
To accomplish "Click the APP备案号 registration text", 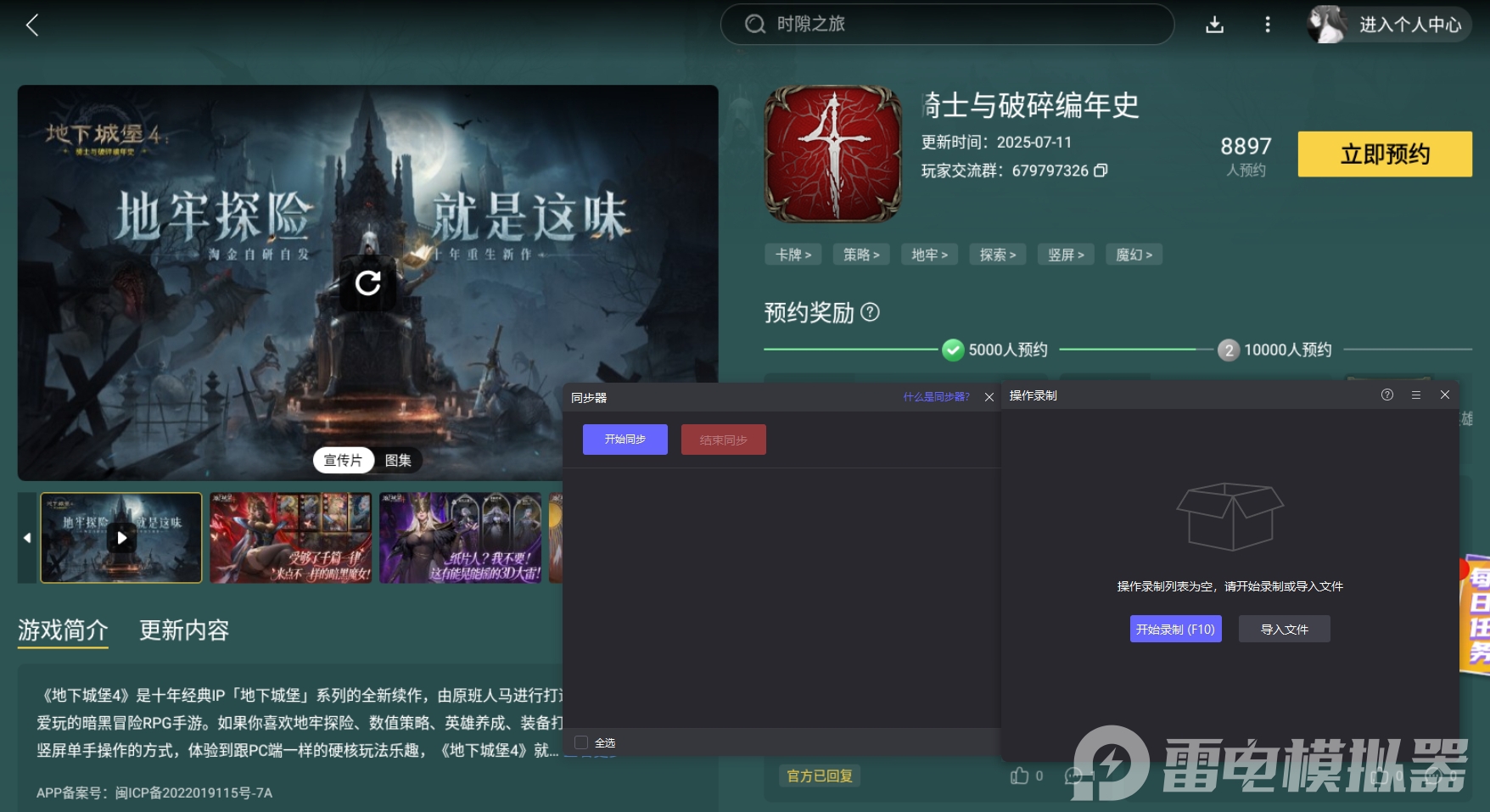I will click(x=154, y=792).
